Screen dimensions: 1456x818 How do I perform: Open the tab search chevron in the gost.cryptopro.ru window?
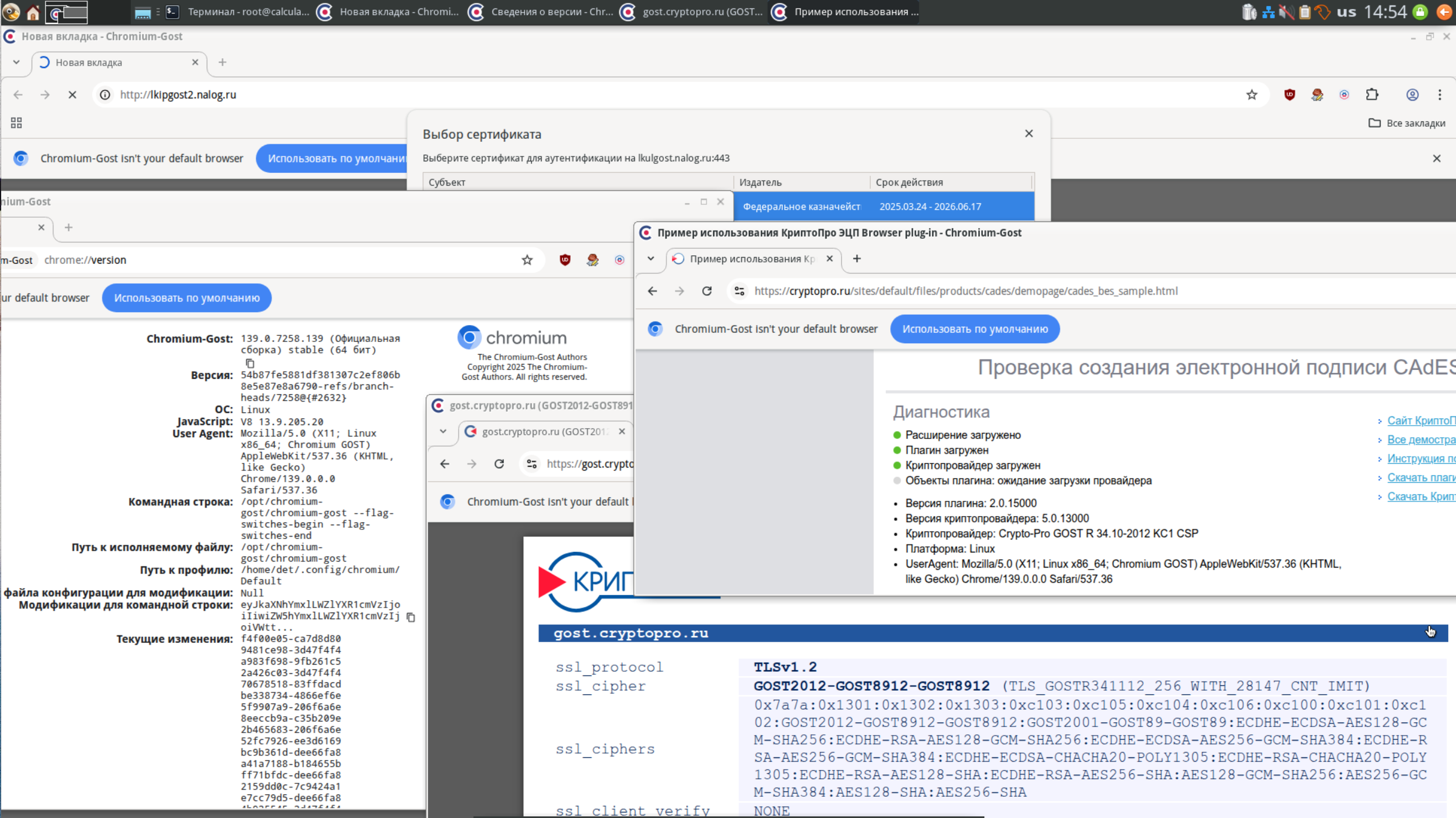pos(443,432)
